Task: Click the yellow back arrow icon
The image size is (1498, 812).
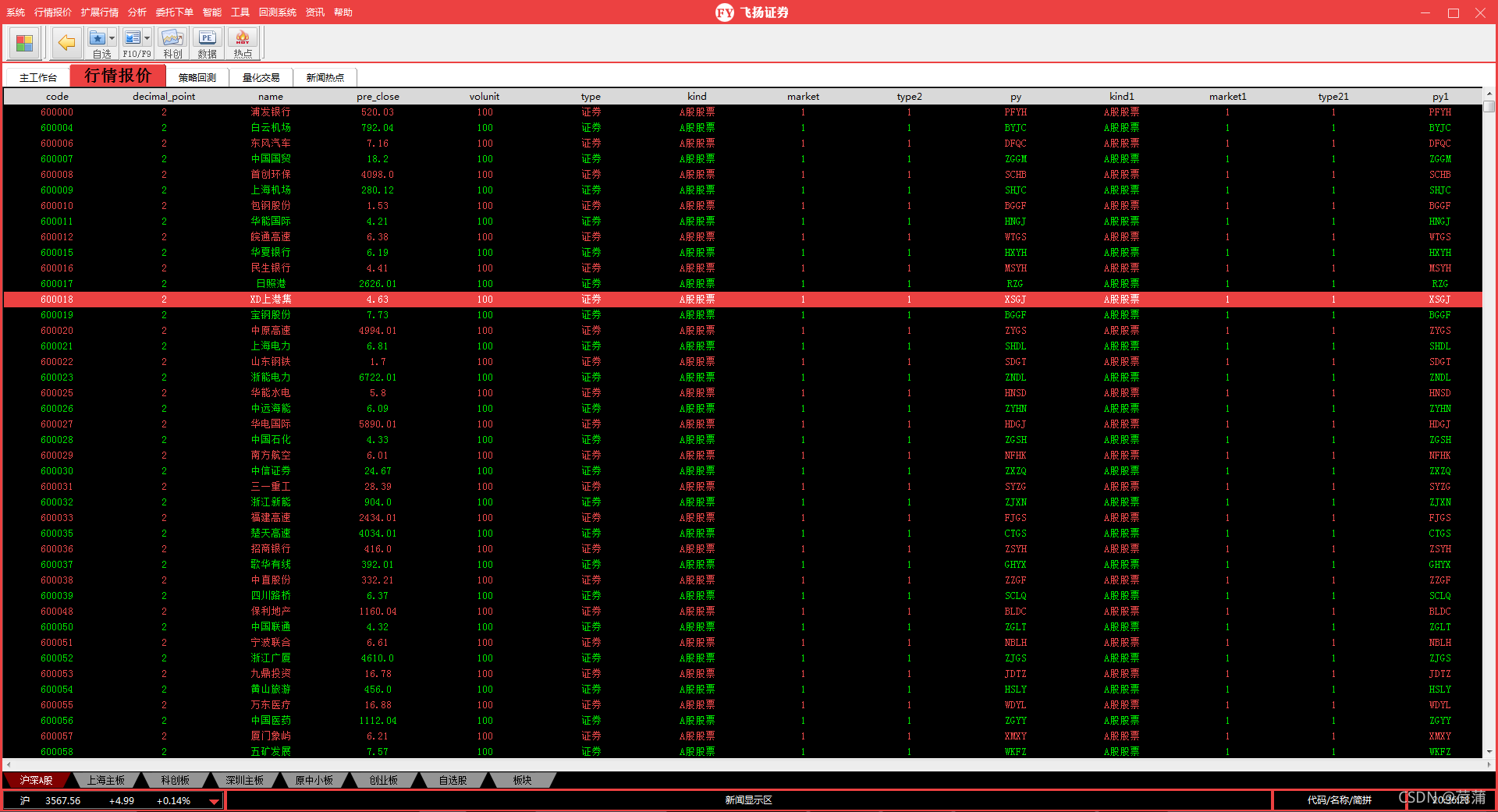Action: click(67, 43)
